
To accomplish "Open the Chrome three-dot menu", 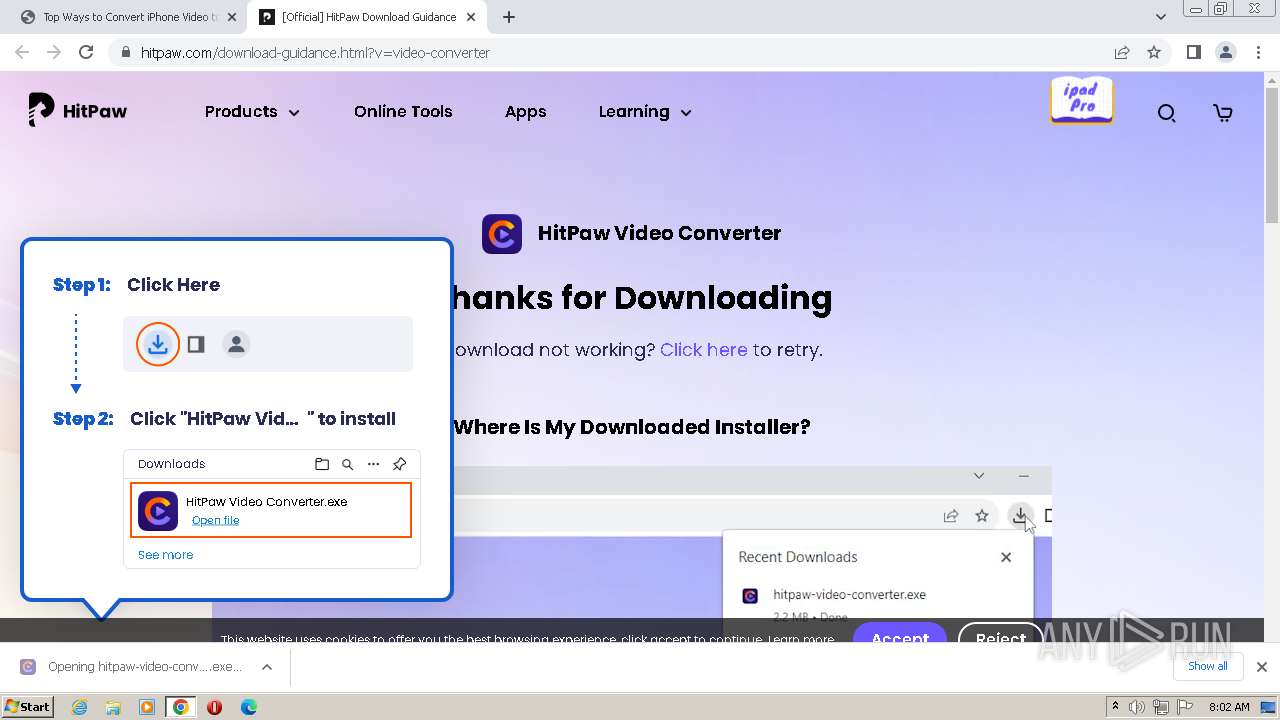I will tap(1259, 52).
